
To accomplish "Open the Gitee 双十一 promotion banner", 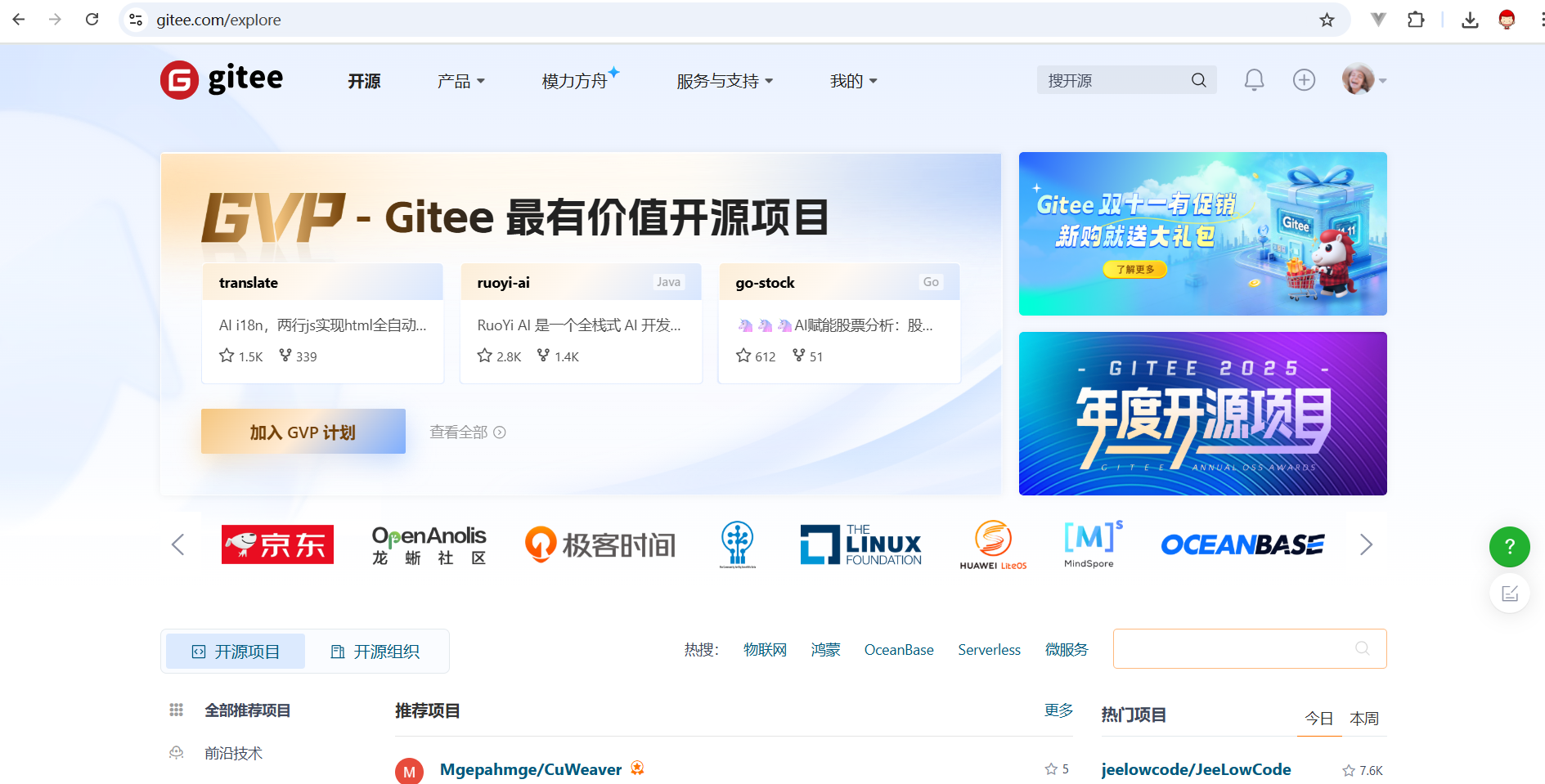I will pyautogui.click(x=1202, y=234).
